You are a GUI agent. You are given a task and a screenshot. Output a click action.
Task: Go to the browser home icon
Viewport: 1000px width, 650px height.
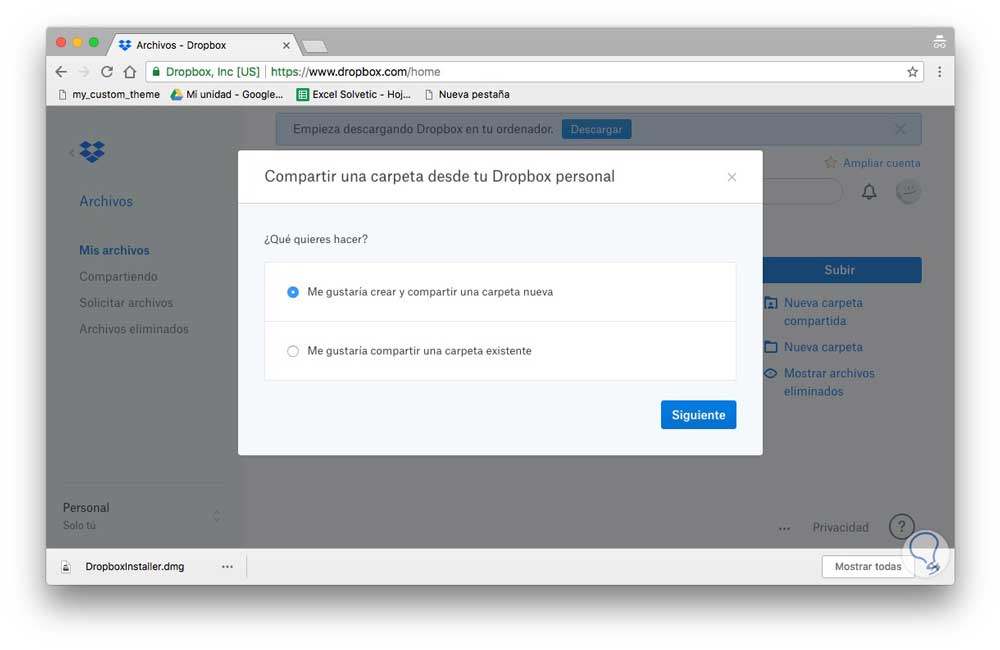(130, 71)
